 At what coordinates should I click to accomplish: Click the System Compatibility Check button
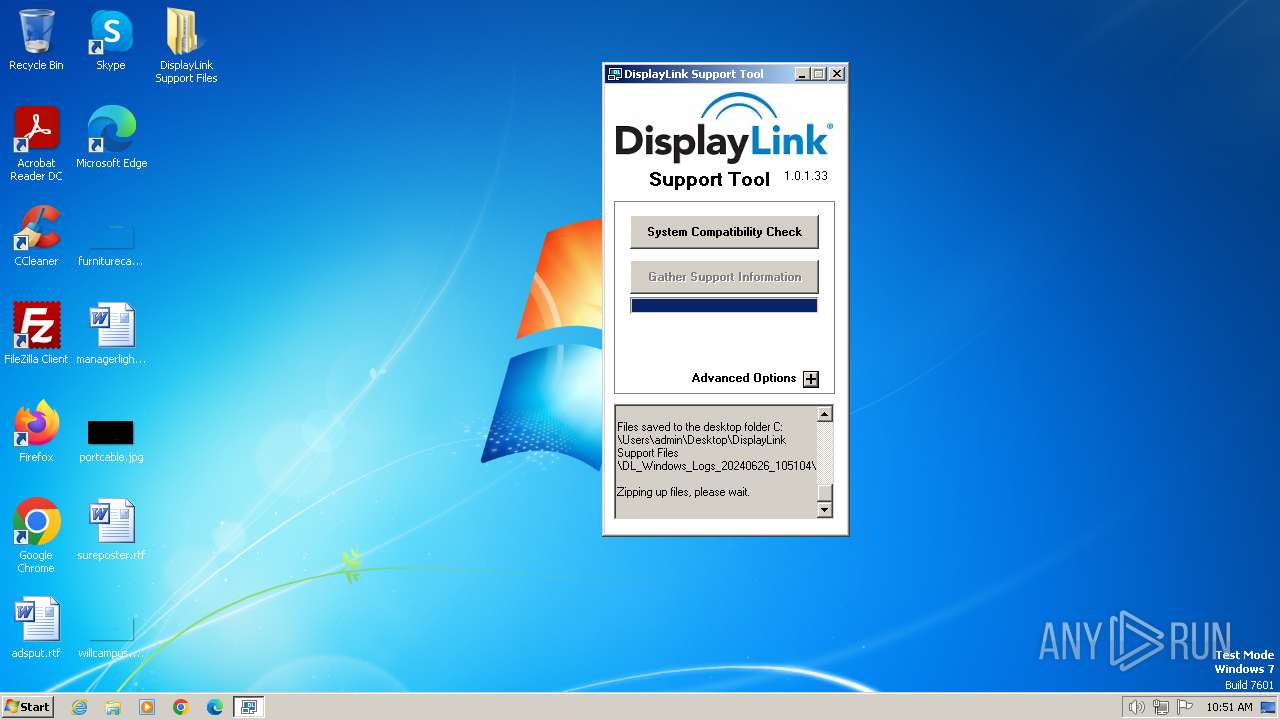tap(724, 232)
